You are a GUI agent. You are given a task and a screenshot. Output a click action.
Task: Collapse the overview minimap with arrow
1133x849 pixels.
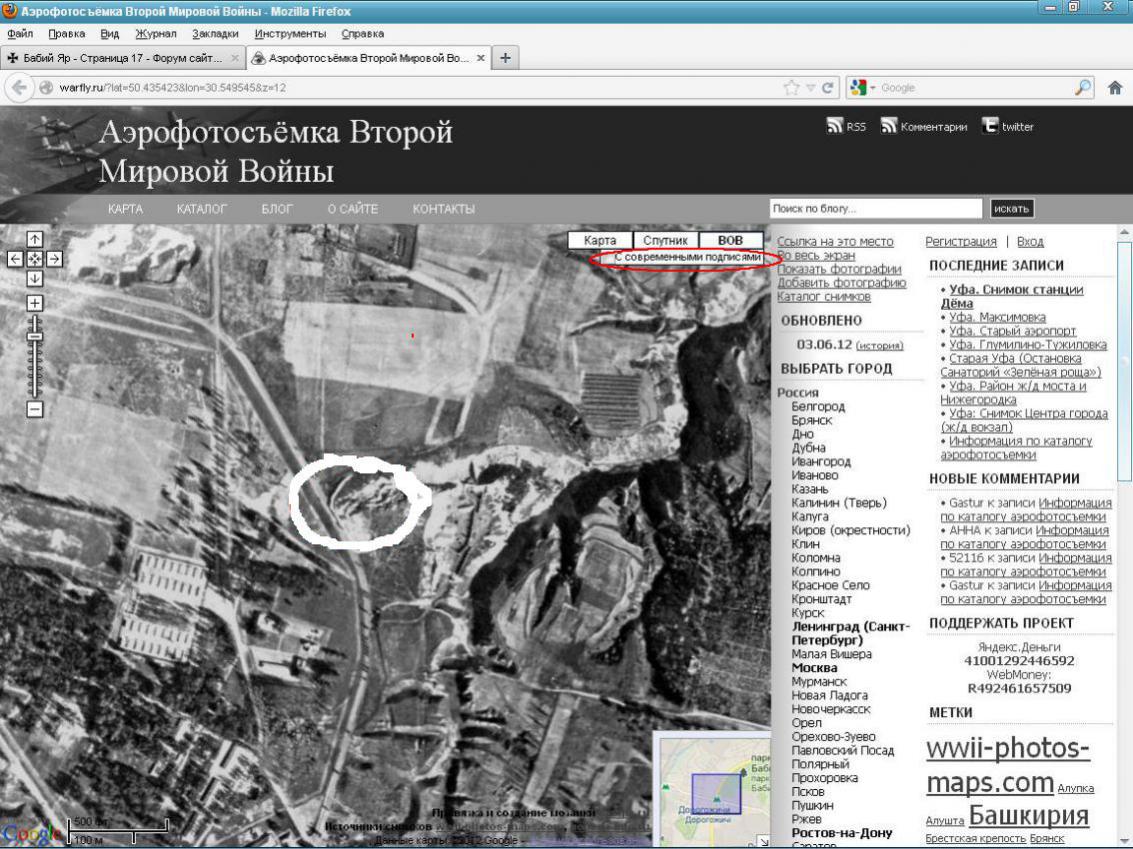[x=763, y=840]
